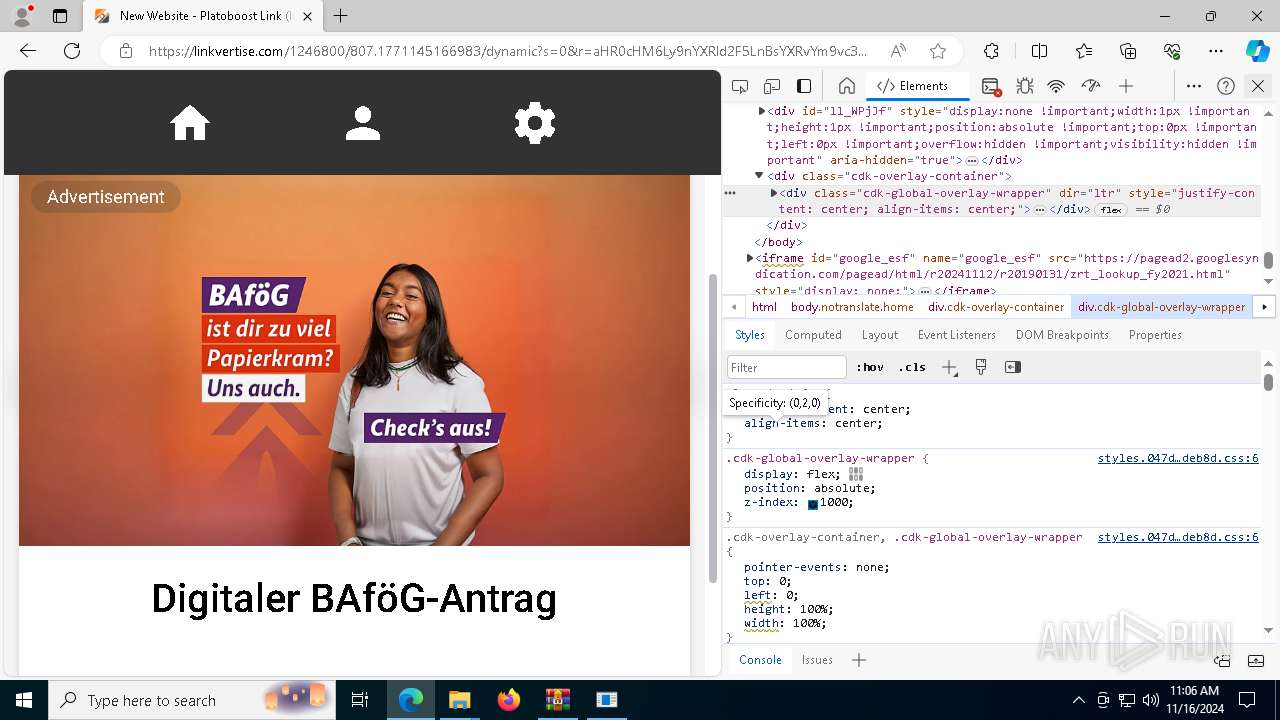The width and height of the screenshot is (1280, 720).
Task: Open the Favorites list icon
Action: click(x=1084, y=51)
